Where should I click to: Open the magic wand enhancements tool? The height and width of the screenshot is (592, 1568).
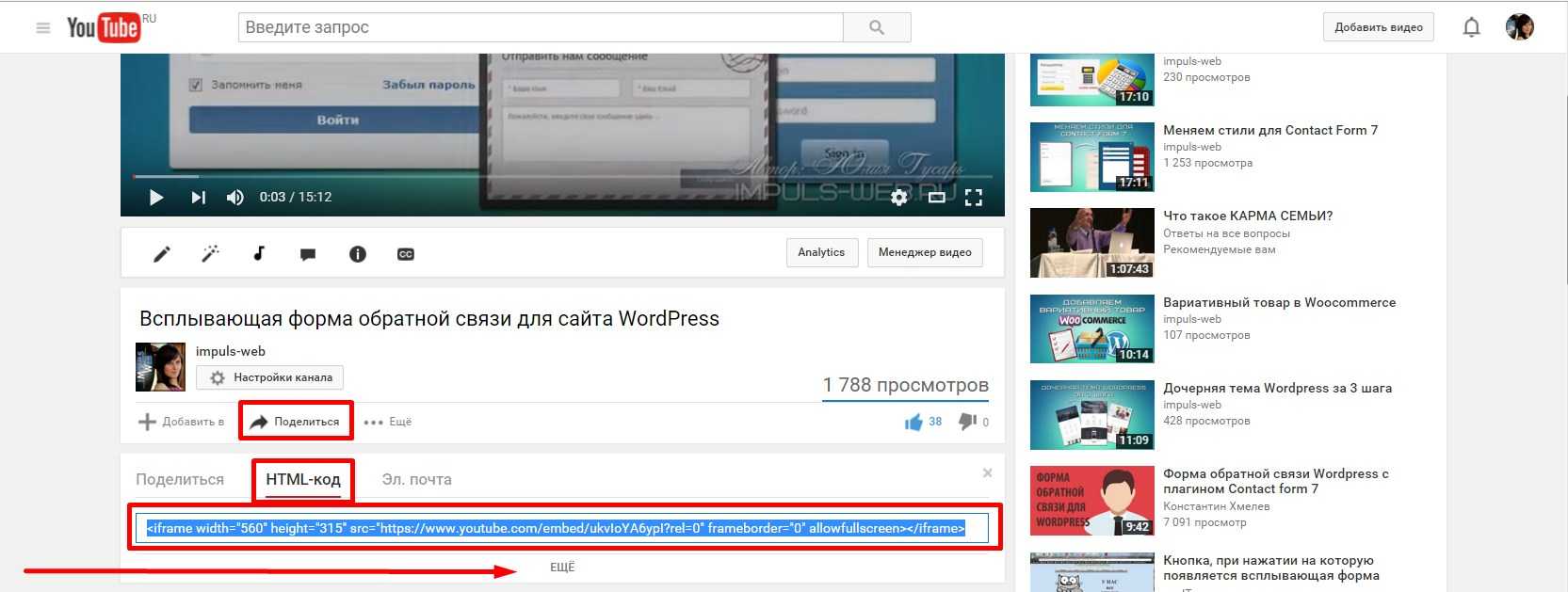click(210, 253)
